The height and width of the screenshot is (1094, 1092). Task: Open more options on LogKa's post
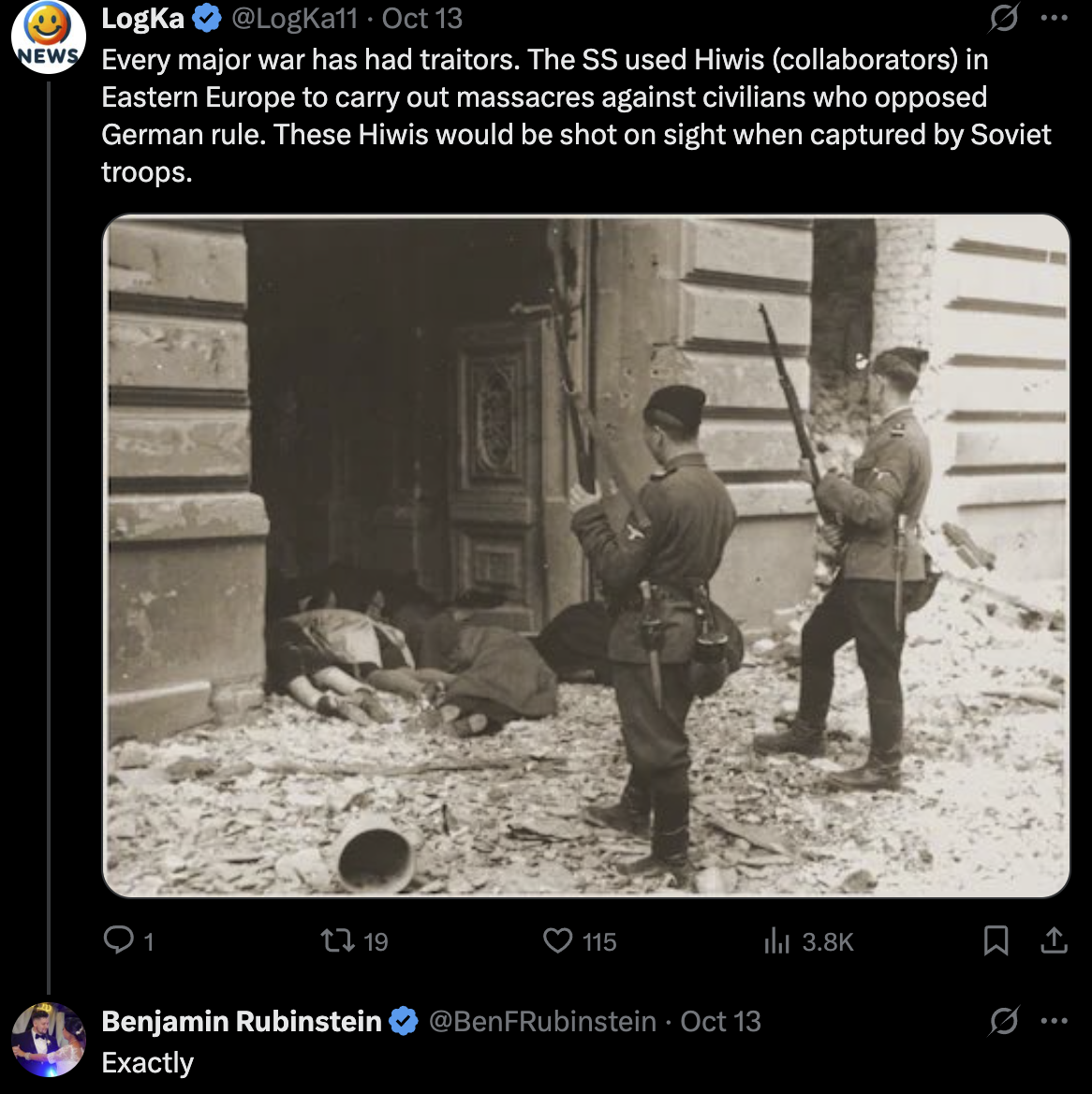pos(1055,18)
